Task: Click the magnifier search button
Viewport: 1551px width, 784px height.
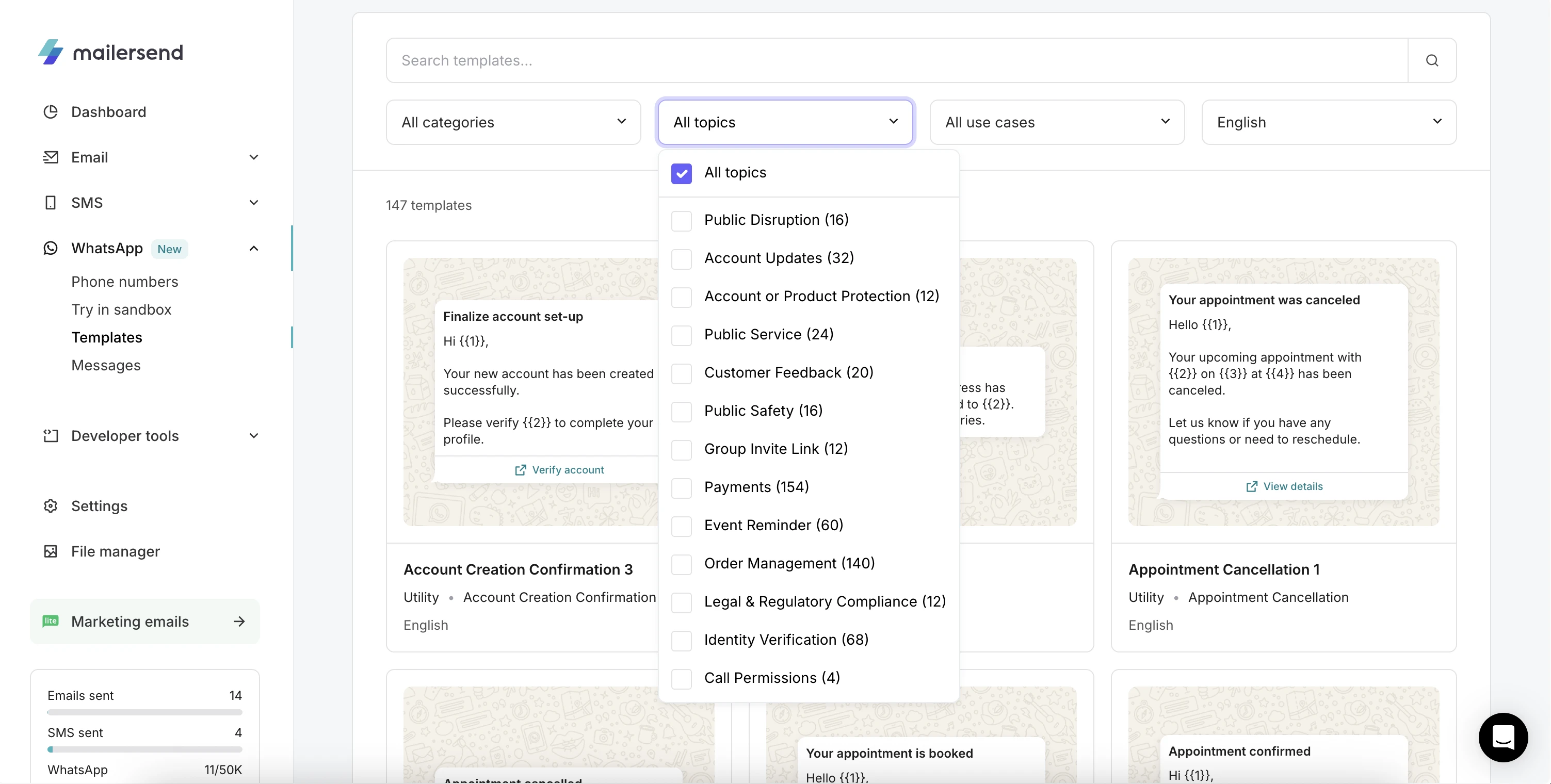Action: point(1432,60)
